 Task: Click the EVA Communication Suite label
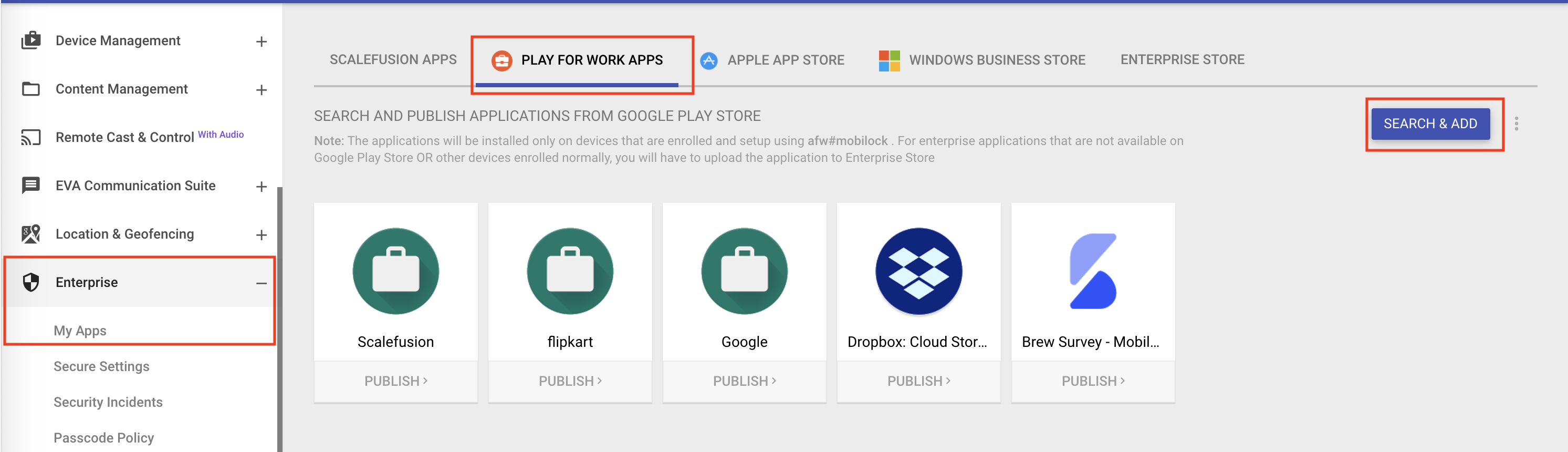click(135, 186)
